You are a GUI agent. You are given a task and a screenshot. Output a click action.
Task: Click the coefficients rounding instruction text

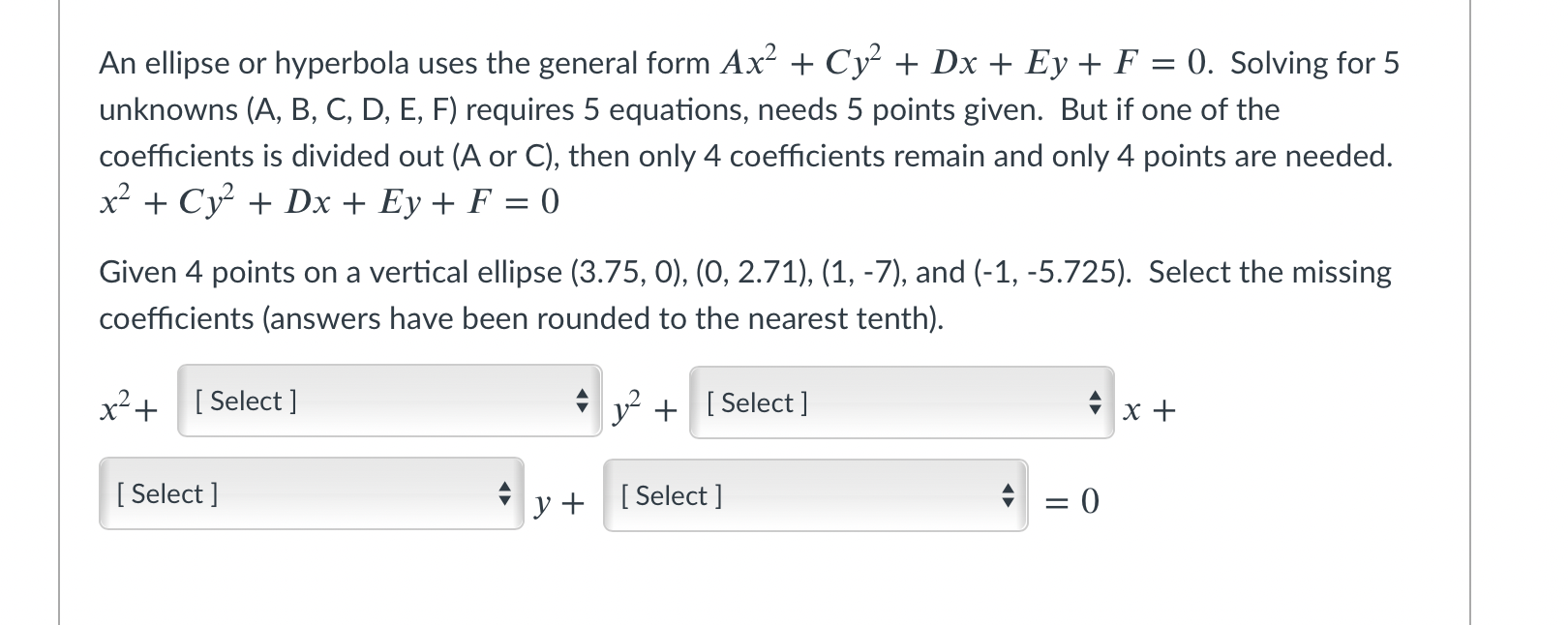click(521, 317)
